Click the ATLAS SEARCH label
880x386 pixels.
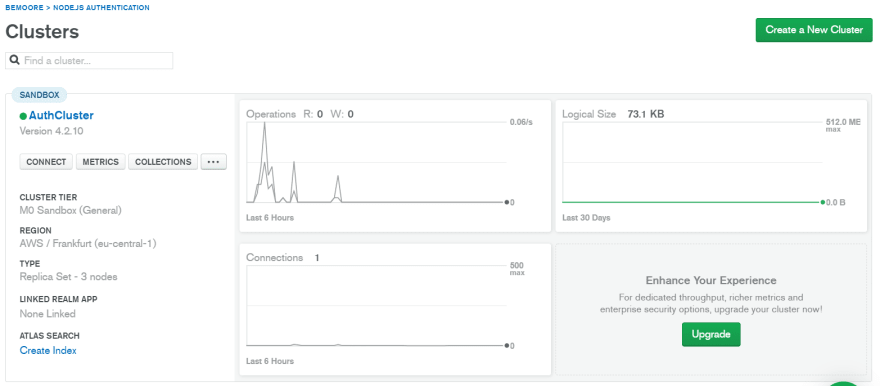(x=49, y=336)
